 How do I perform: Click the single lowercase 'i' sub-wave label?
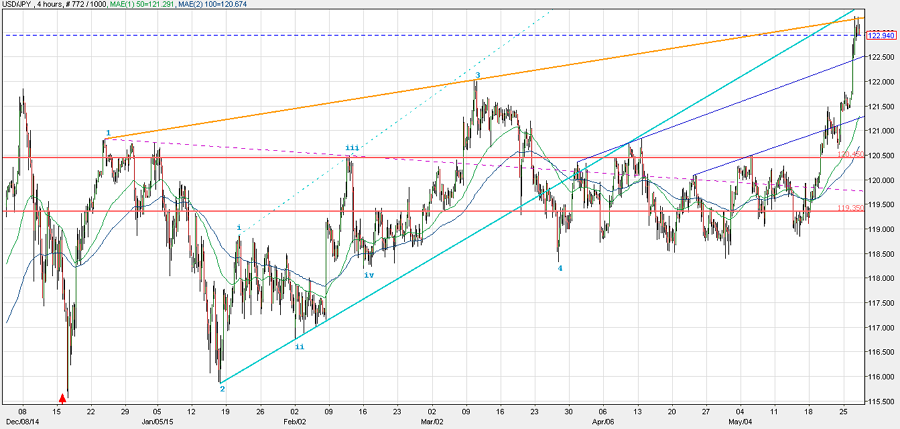[239, 227]
